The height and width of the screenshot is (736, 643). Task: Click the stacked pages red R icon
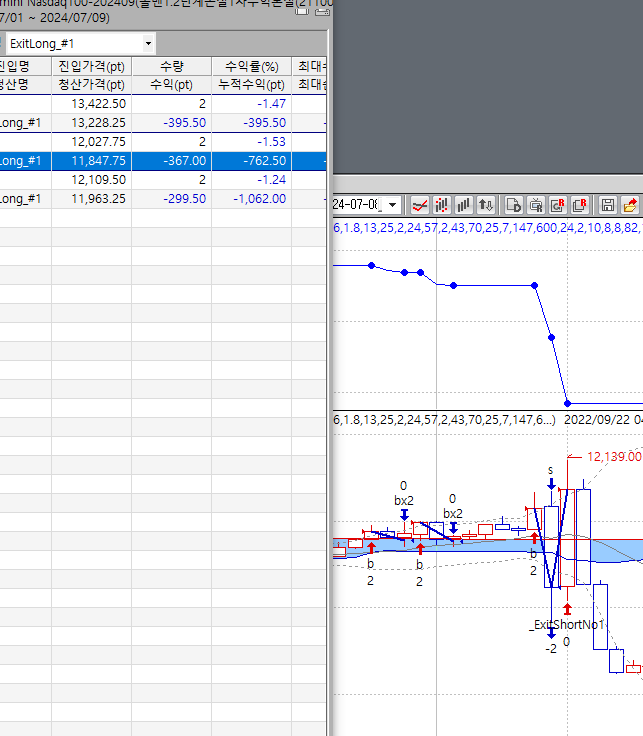[x=579, y=205]
